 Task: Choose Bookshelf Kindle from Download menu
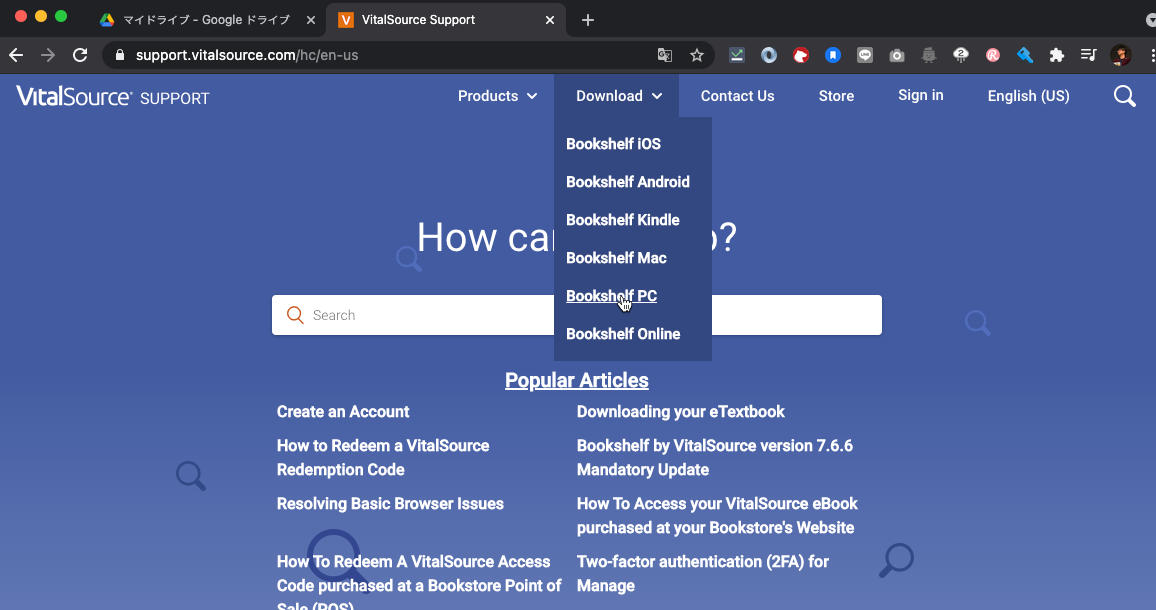pyautogui.click(x=623, y=220)
